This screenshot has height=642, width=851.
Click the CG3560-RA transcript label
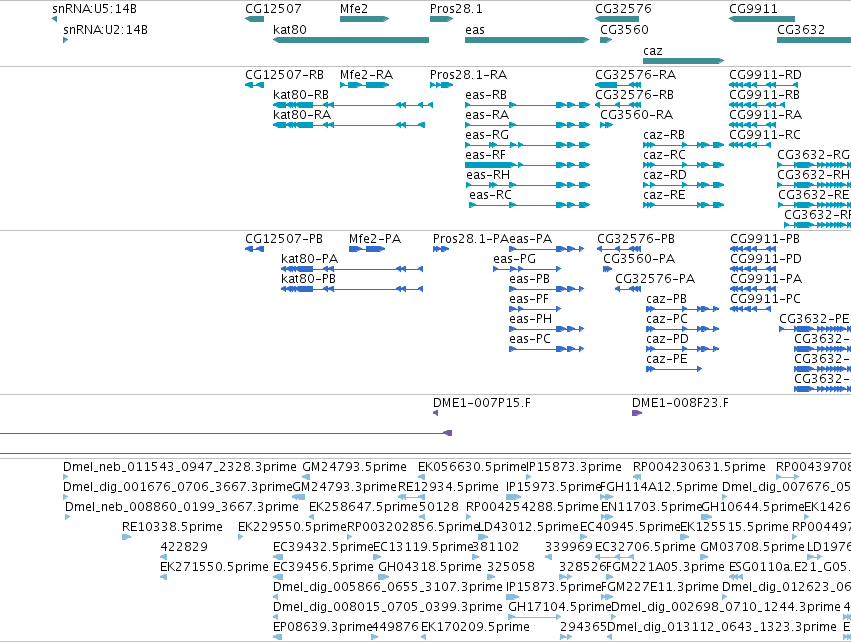pyautogui.click(x=637, y=115)
